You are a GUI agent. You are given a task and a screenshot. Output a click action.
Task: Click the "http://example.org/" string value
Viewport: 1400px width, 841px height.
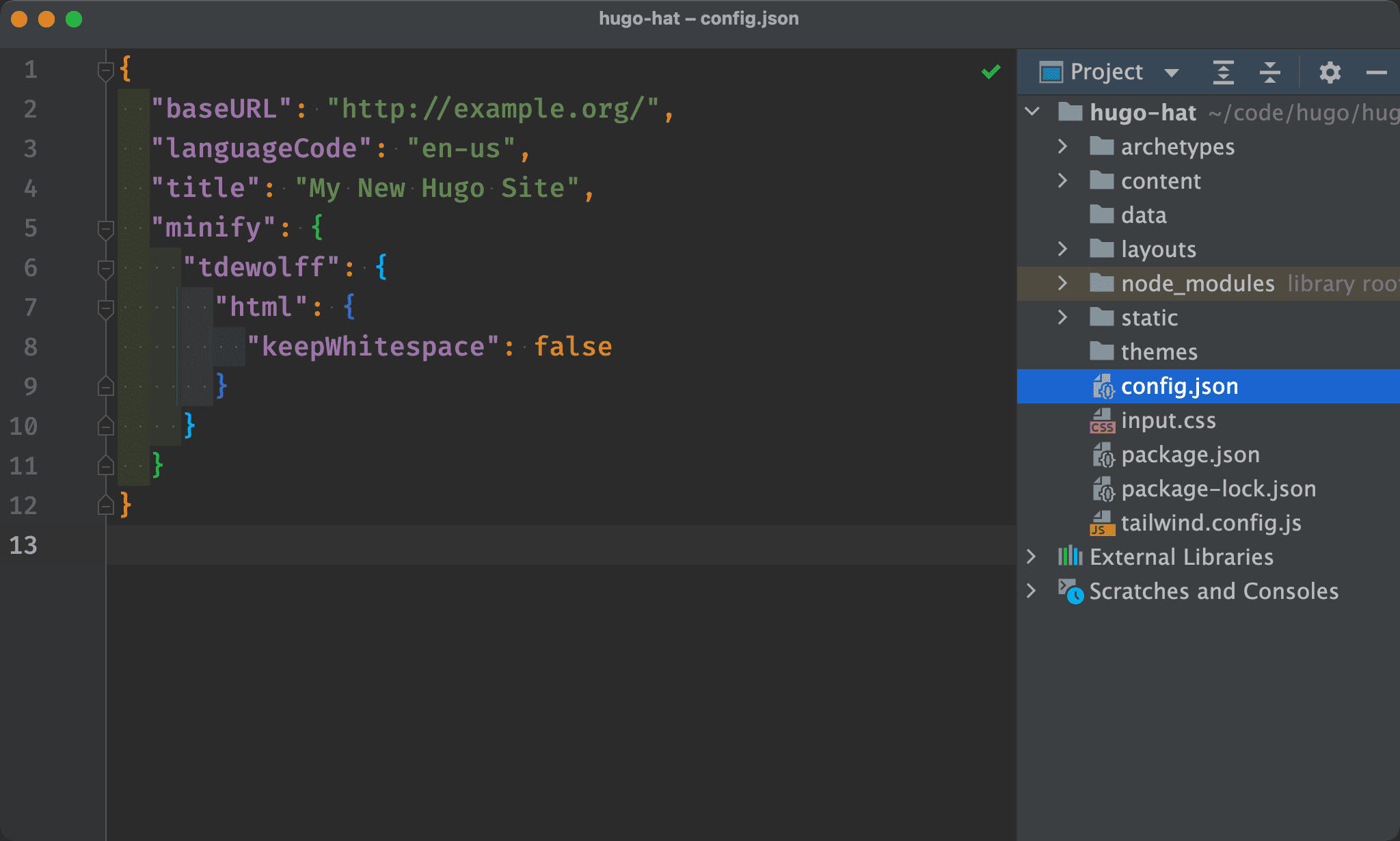point(493,109)
